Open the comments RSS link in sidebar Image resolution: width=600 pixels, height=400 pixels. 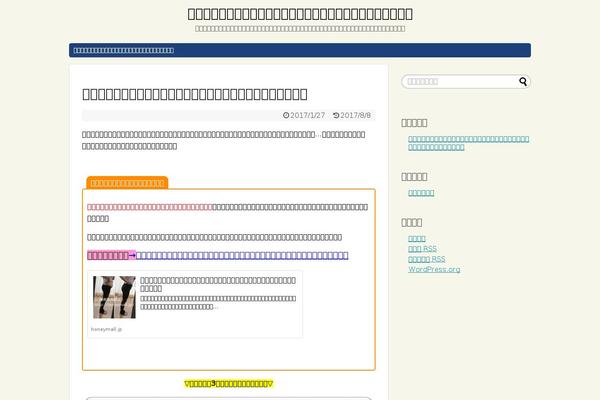coord(426,259)
